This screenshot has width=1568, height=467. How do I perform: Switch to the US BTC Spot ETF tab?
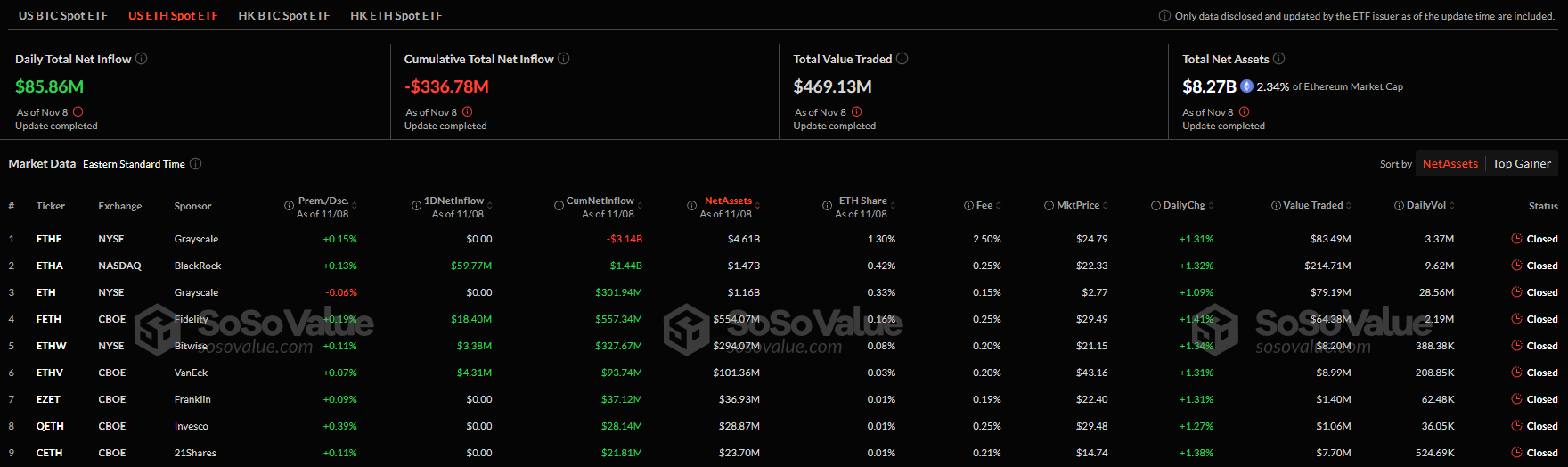click(x=63, y=15)
